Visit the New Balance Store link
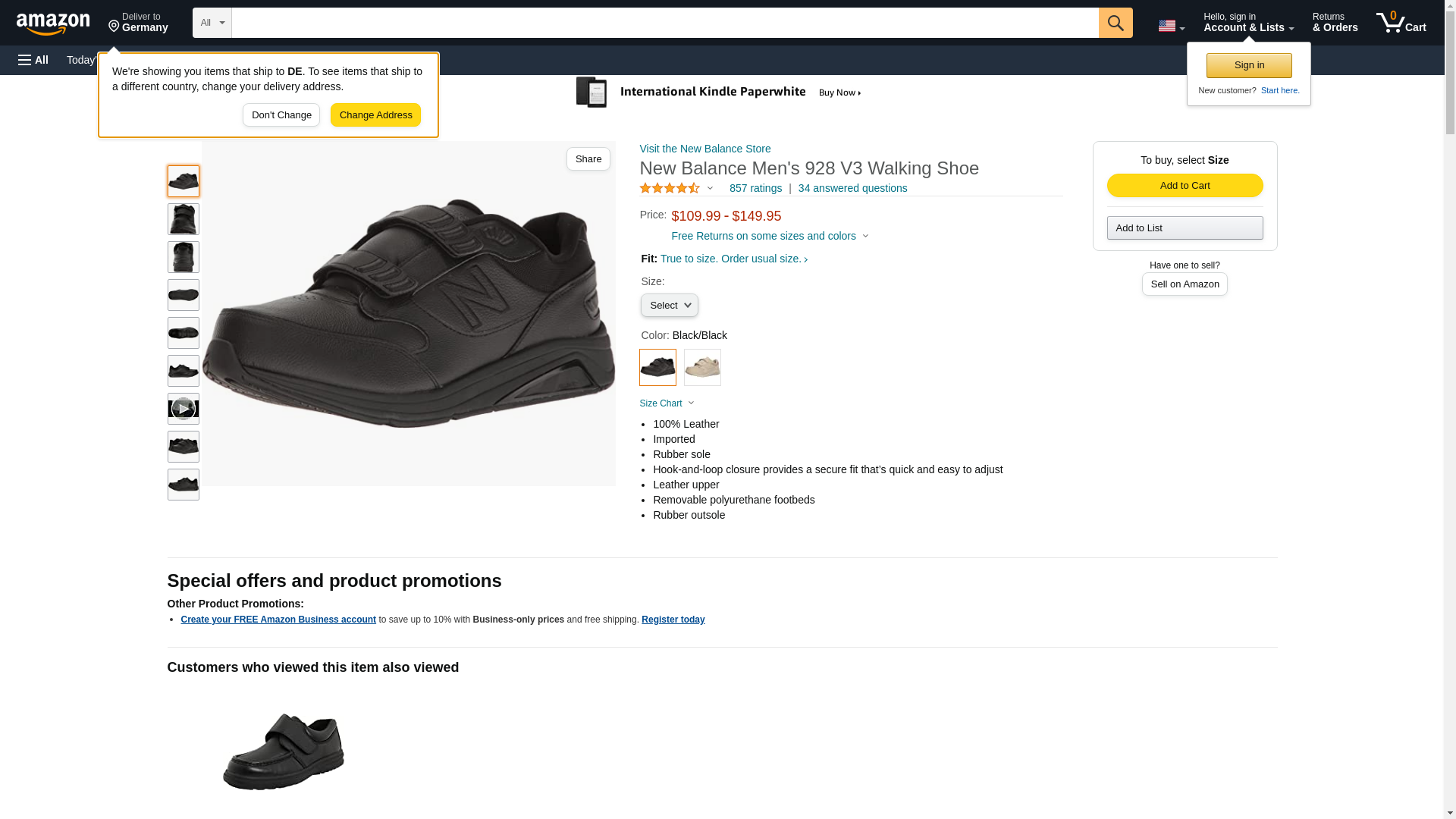Viewport: 1456px width, 819px height. click(704, 149)
